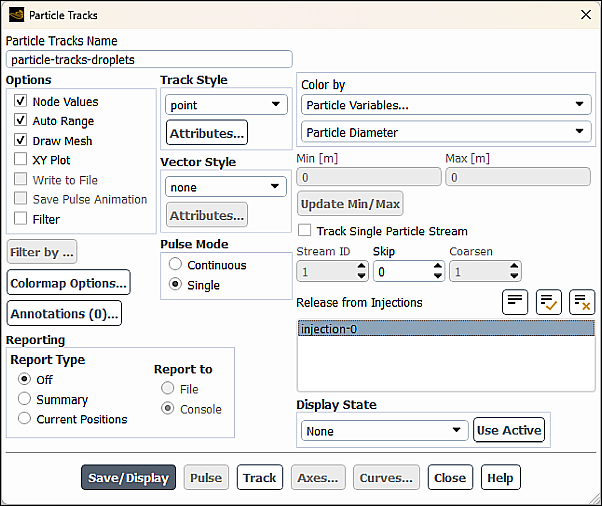This screenshot has height=506, width=602.
Task: Enable Track Single Particle Stream
Action: 304,231
